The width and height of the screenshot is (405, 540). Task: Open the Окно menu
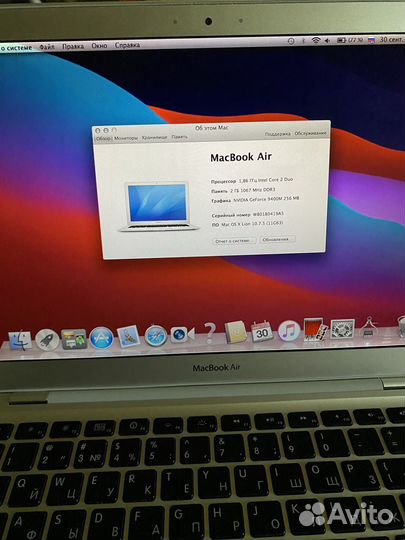coord(99,46)
